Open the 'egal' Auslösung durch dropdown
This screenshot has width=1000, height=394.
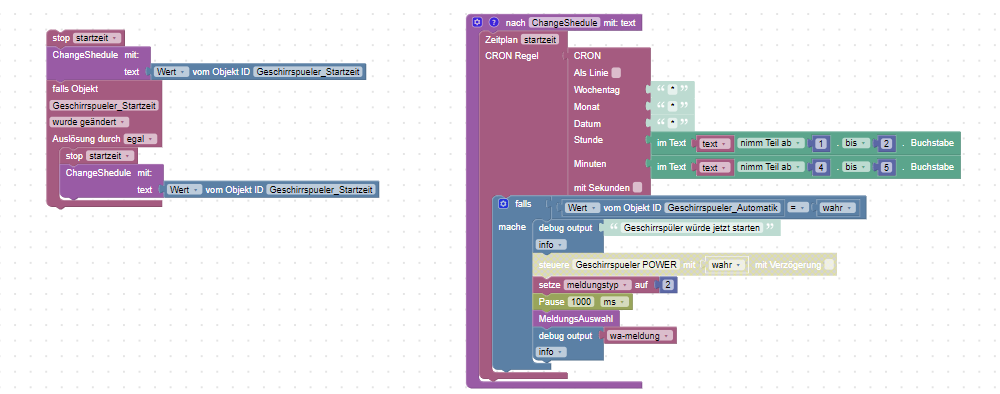tap(140, 138)
